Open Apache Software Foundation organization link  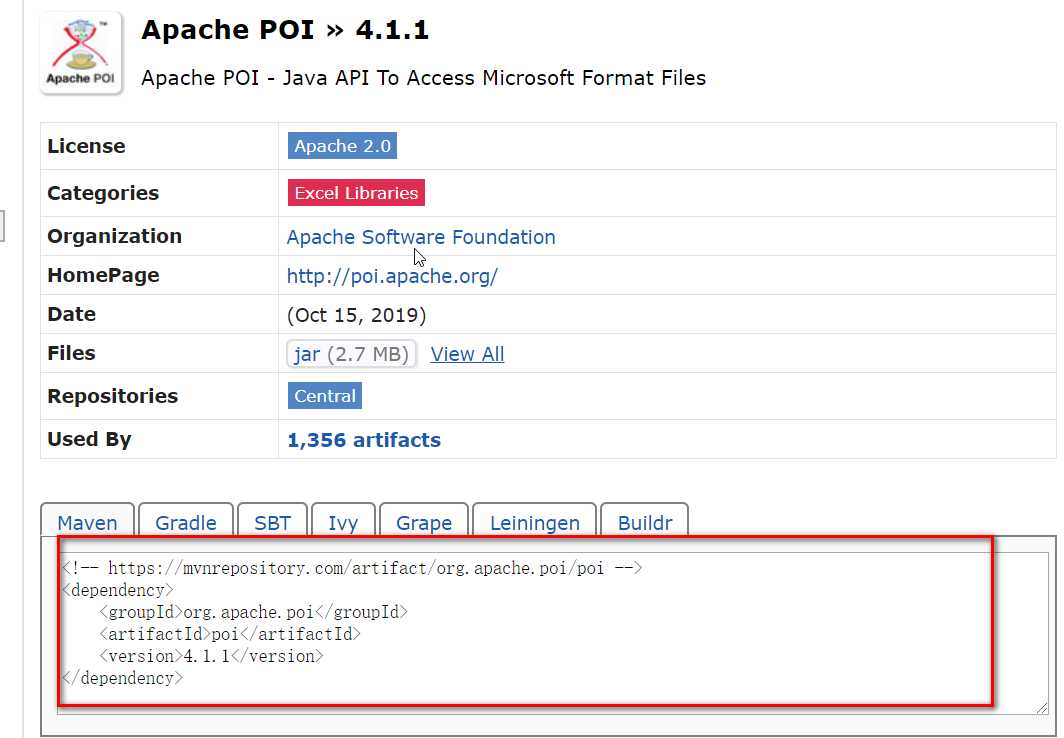tap(421, 237)
